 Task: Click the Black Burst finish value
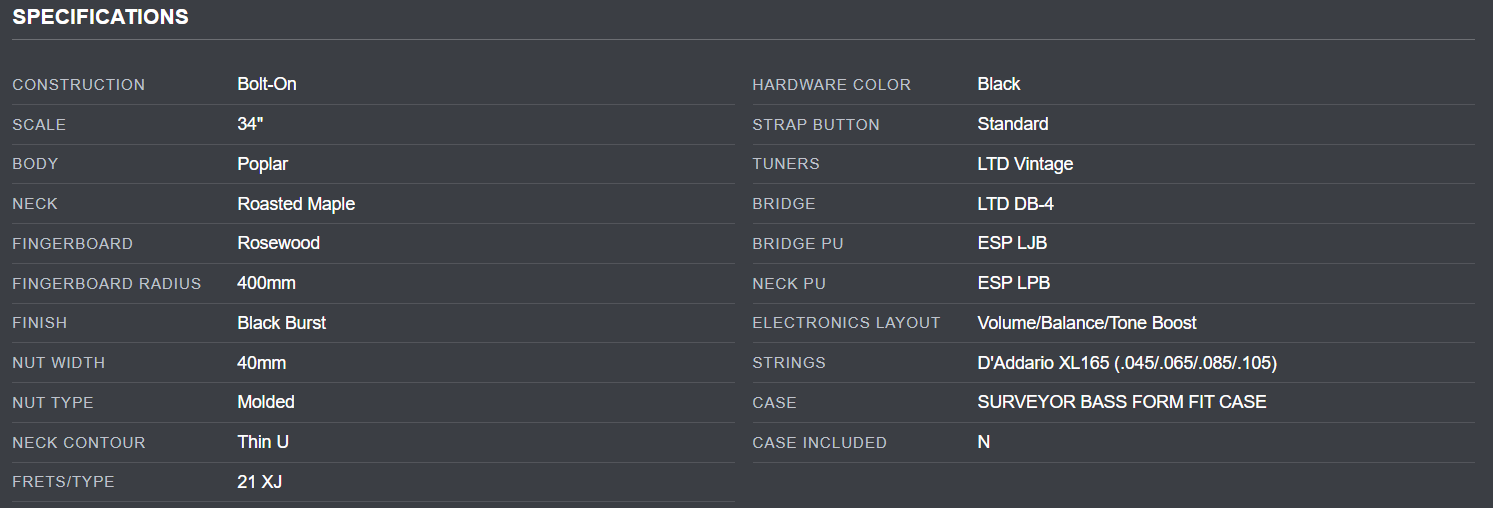click(281, 323)
